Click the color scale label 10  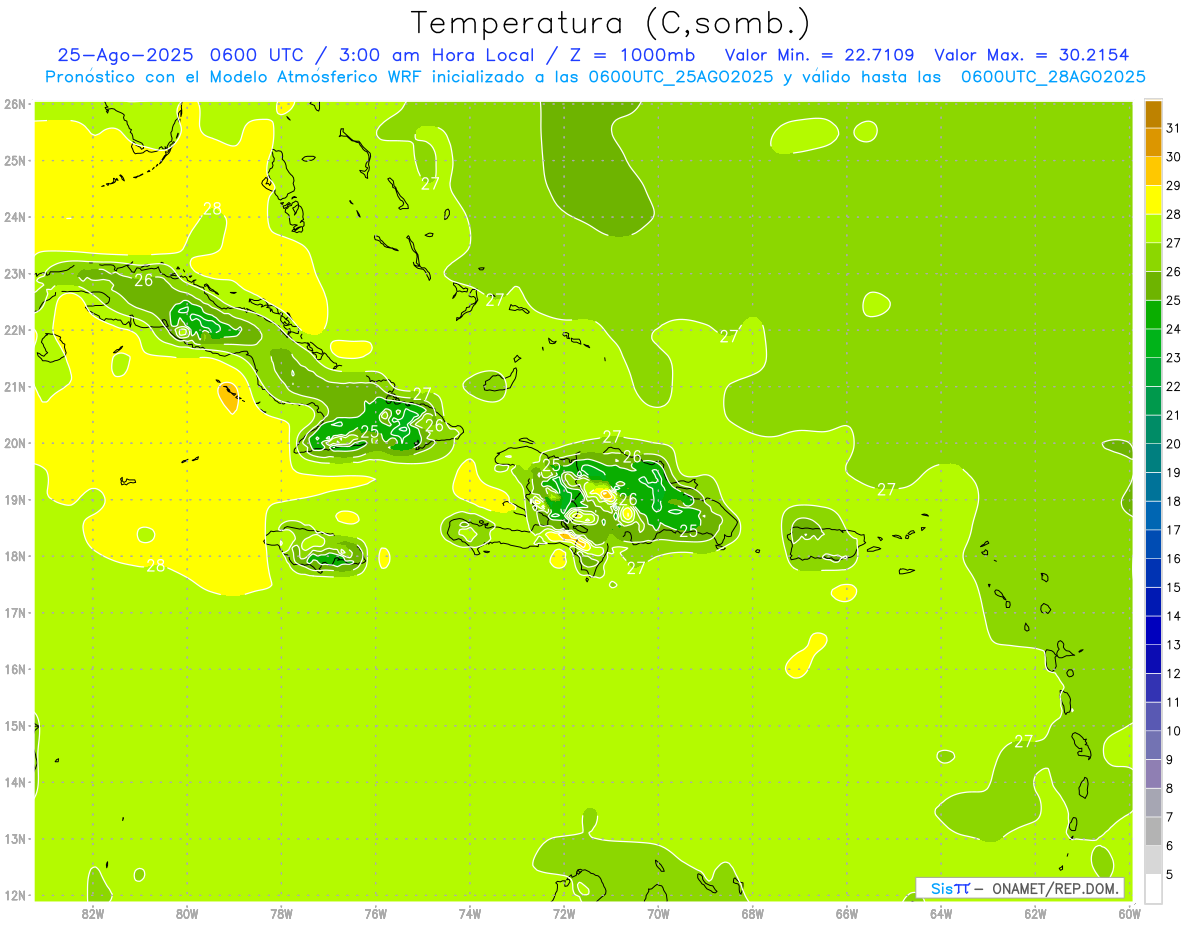1173,731
